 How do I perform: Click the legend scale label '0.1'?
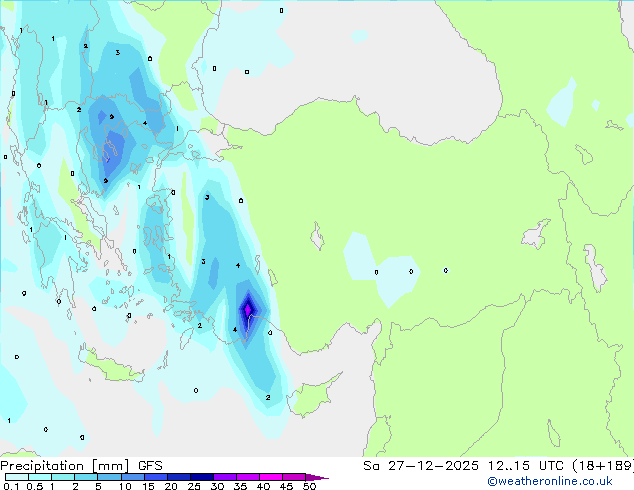pyautogui.click(x=11, y=486)
